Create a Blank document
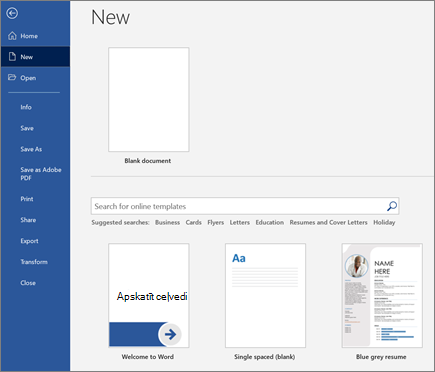 pos(149,100)
